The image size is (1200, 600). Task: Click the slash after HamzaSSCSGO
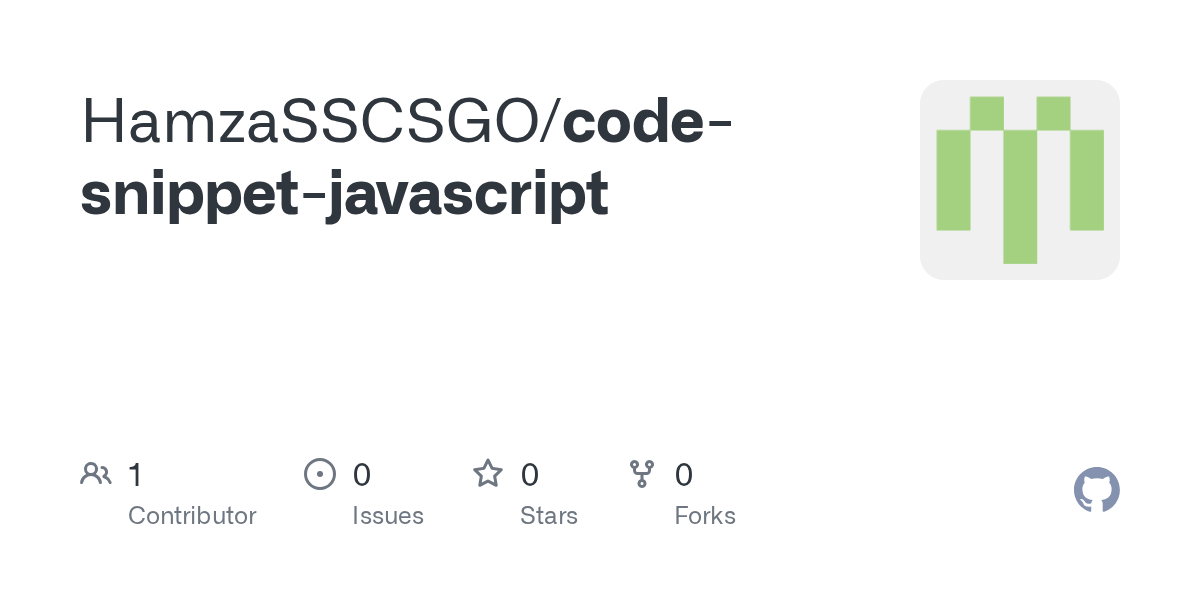coord(552,122)
